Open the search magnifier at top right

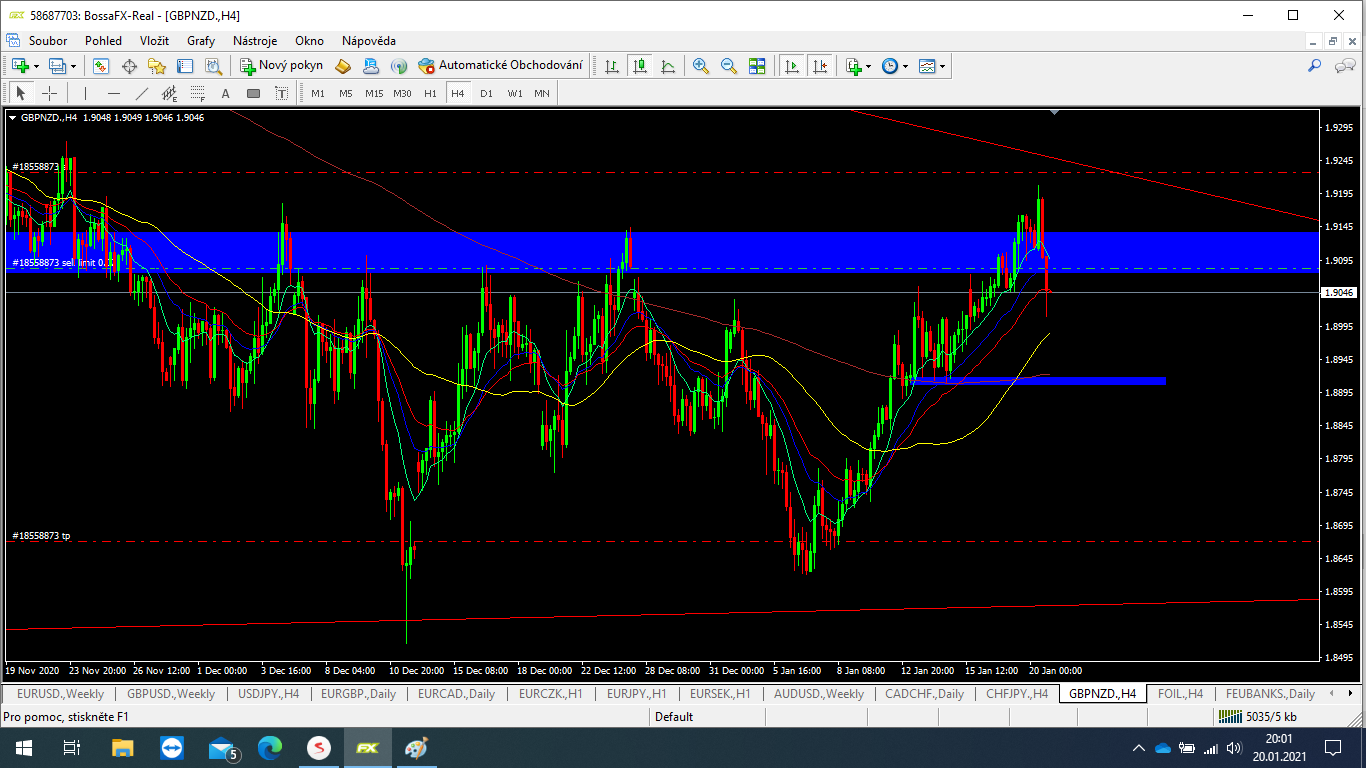tap(1315, 66)
